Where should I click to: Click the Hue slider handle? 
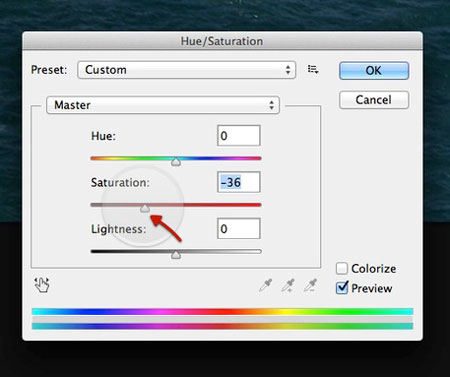176,162
